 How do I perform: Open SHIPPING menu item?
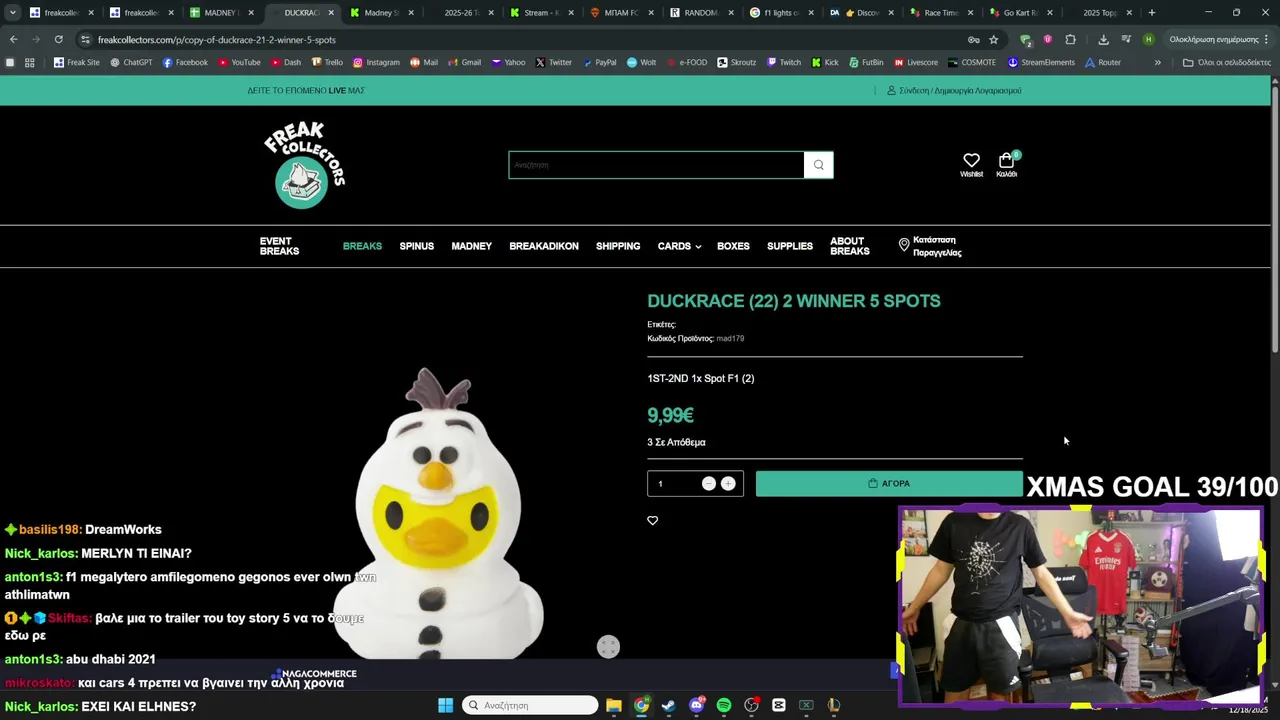point(618,246)
